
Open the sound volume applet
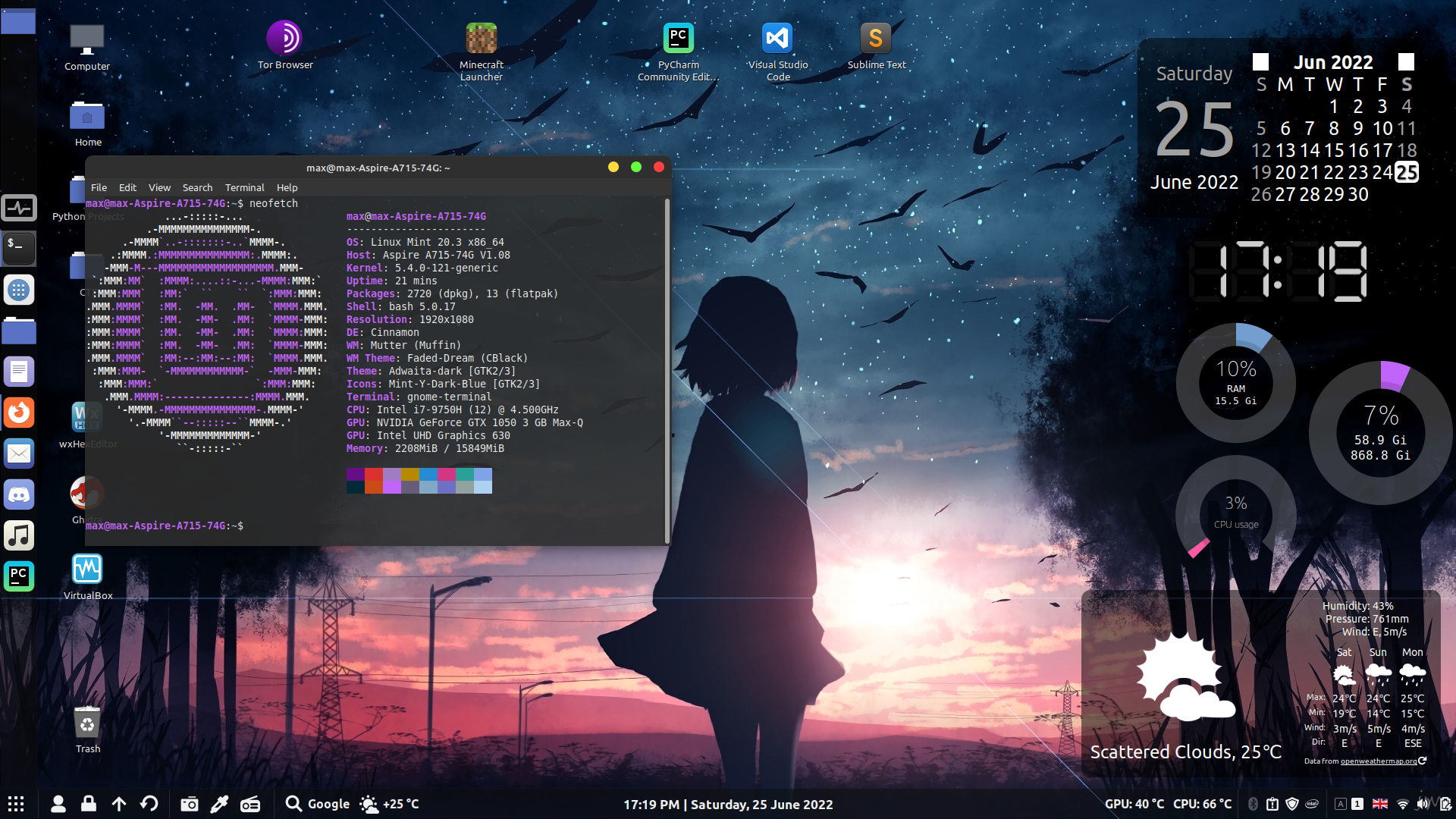tap(1423, 804)
